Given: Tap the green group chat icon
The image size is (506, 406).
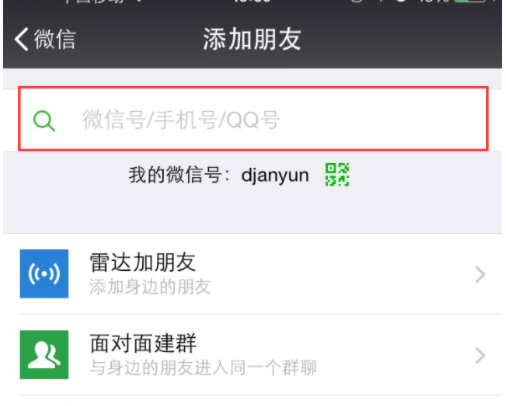Looking at the screenshot, I should pos(44,355).
